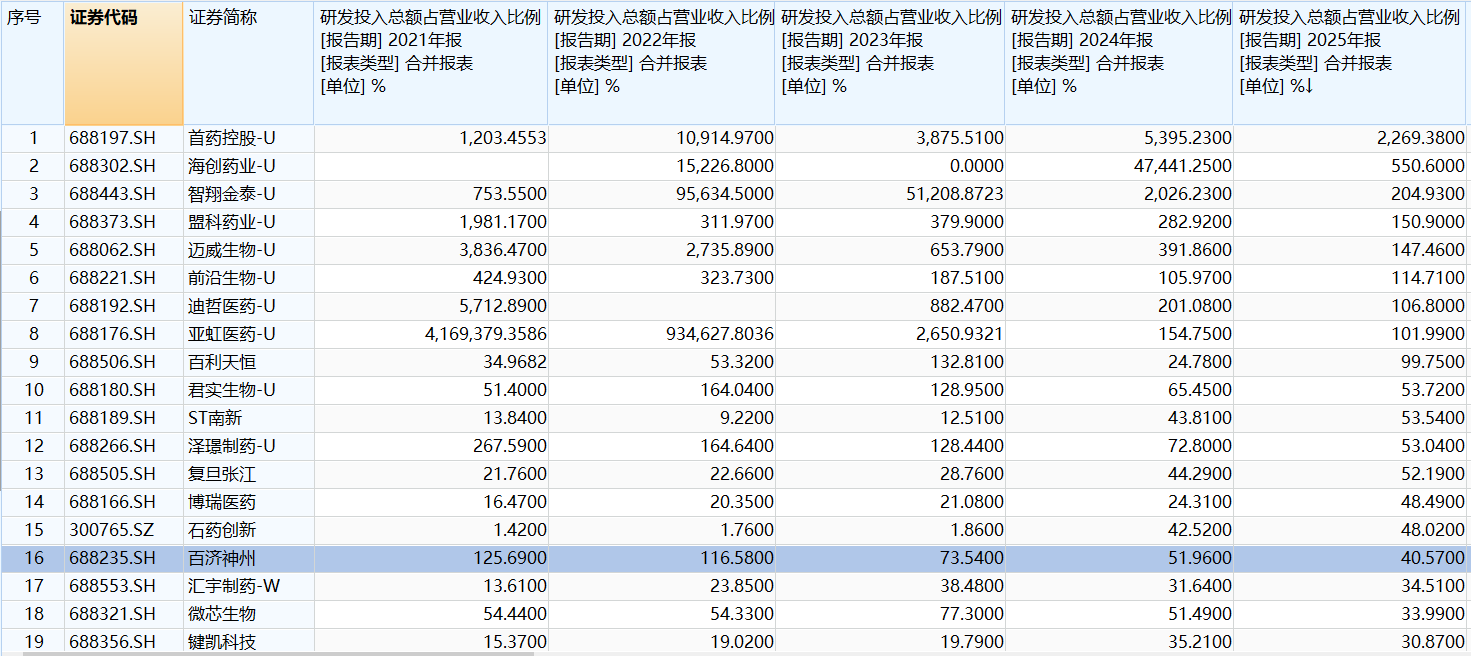The image size is (1471, 656).
Task: Click the ST南新 name cell
Action: point(248,418)
